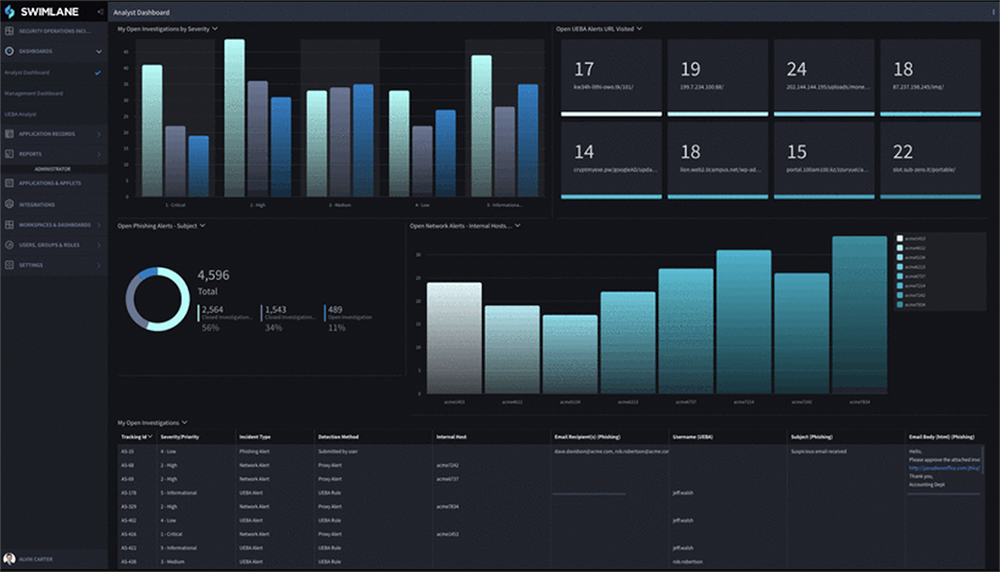Open the UEBA card showing 14
The width and height of the screenshot is (1000, 572).
click(611, 161)
